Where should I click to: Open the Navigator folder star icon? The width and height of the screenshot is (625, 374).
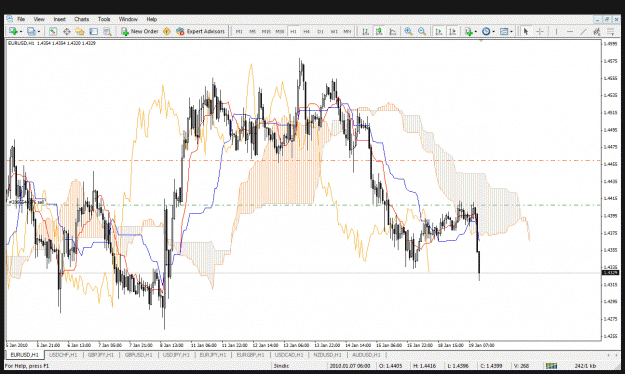(80, 31)
